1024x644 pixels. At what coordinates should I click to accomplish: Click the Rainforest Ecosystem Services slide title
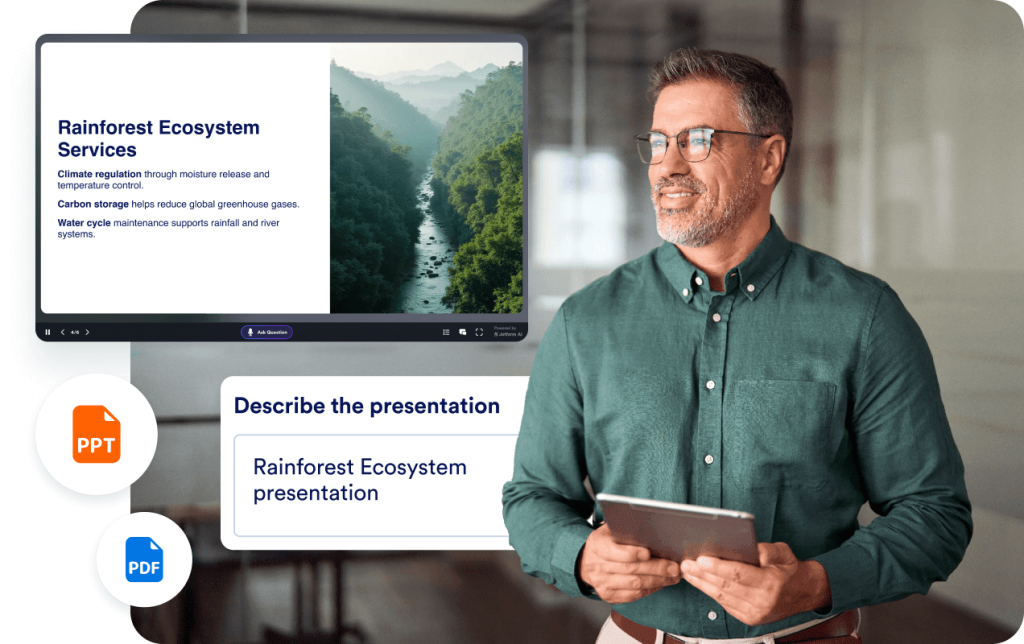(x=159, y=137)
